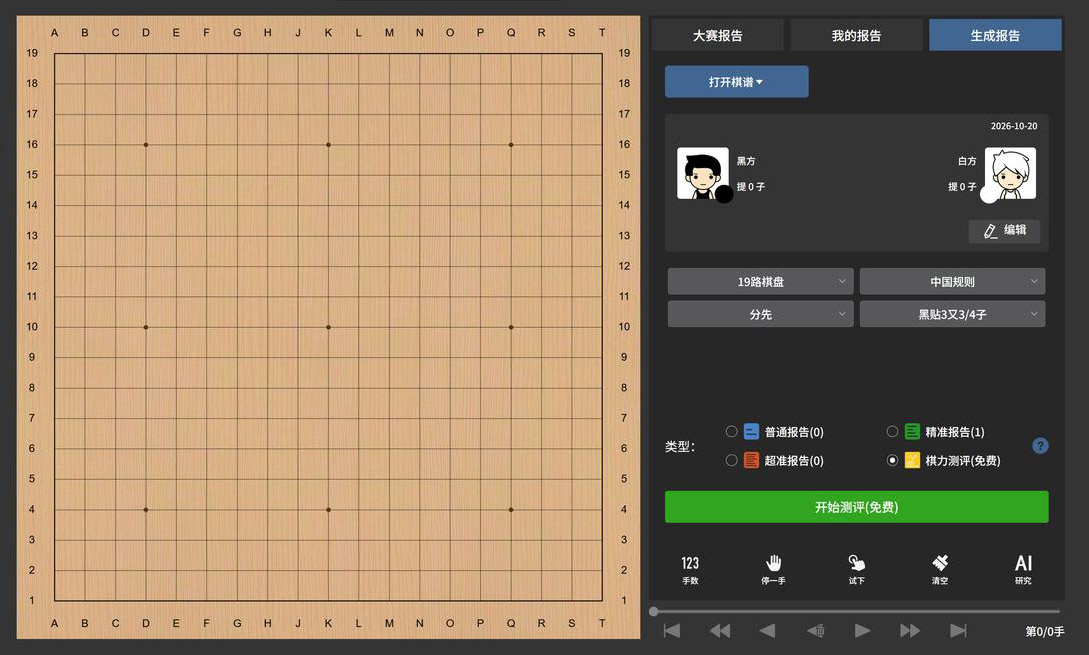1089x655 pixels.
Task: Select the 棋力测评(免费) radio option
Action: click(892, 460)
